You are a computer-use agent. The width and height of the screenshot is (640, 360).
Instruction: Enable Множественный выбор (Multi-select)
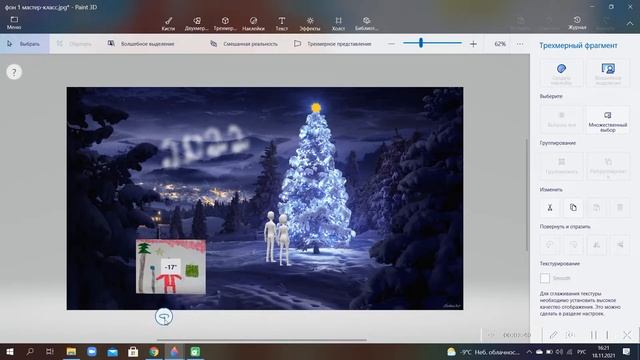coord(608,120)
